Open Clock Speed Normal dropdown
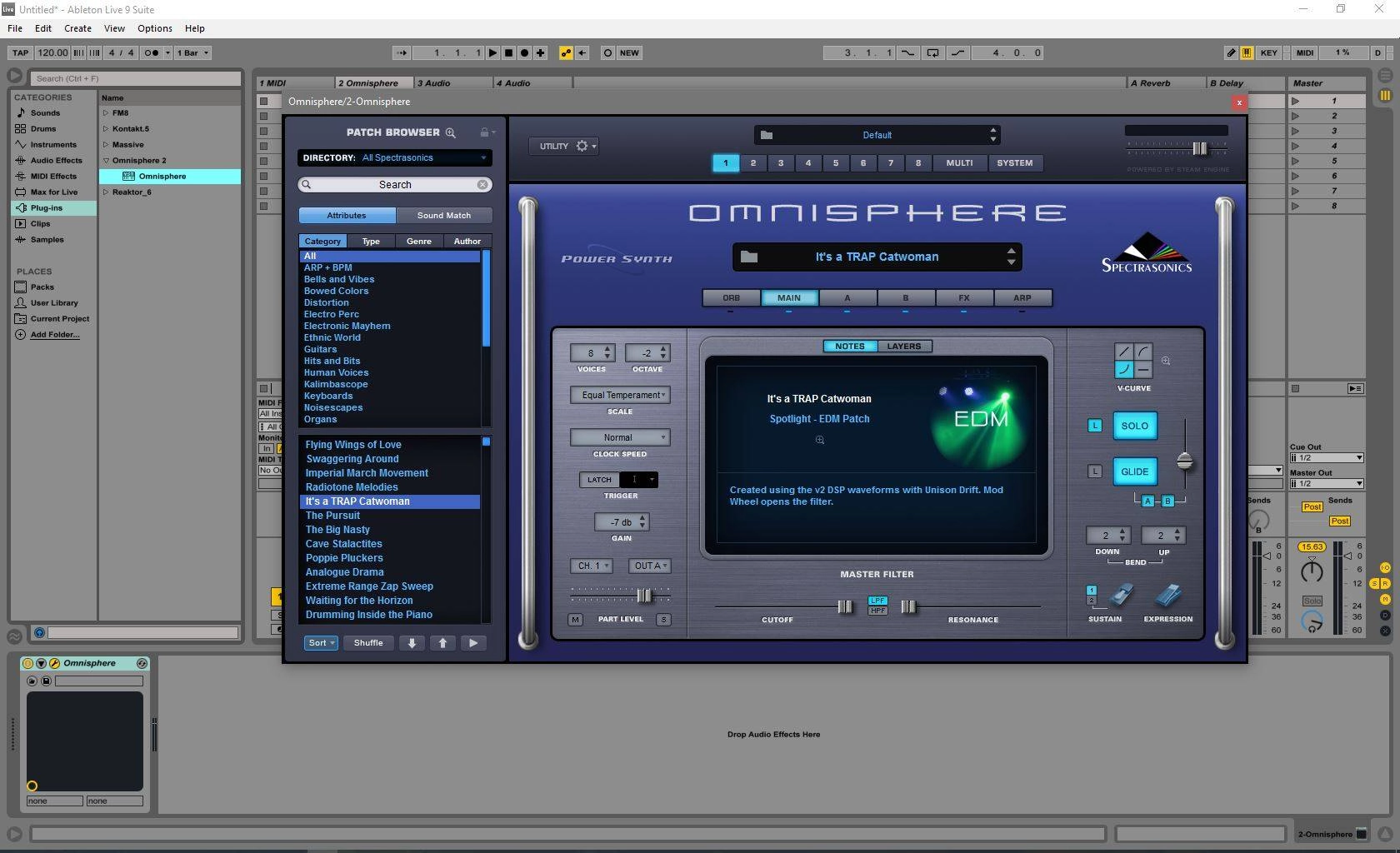 pyautogui.click(x=620, y=437)
